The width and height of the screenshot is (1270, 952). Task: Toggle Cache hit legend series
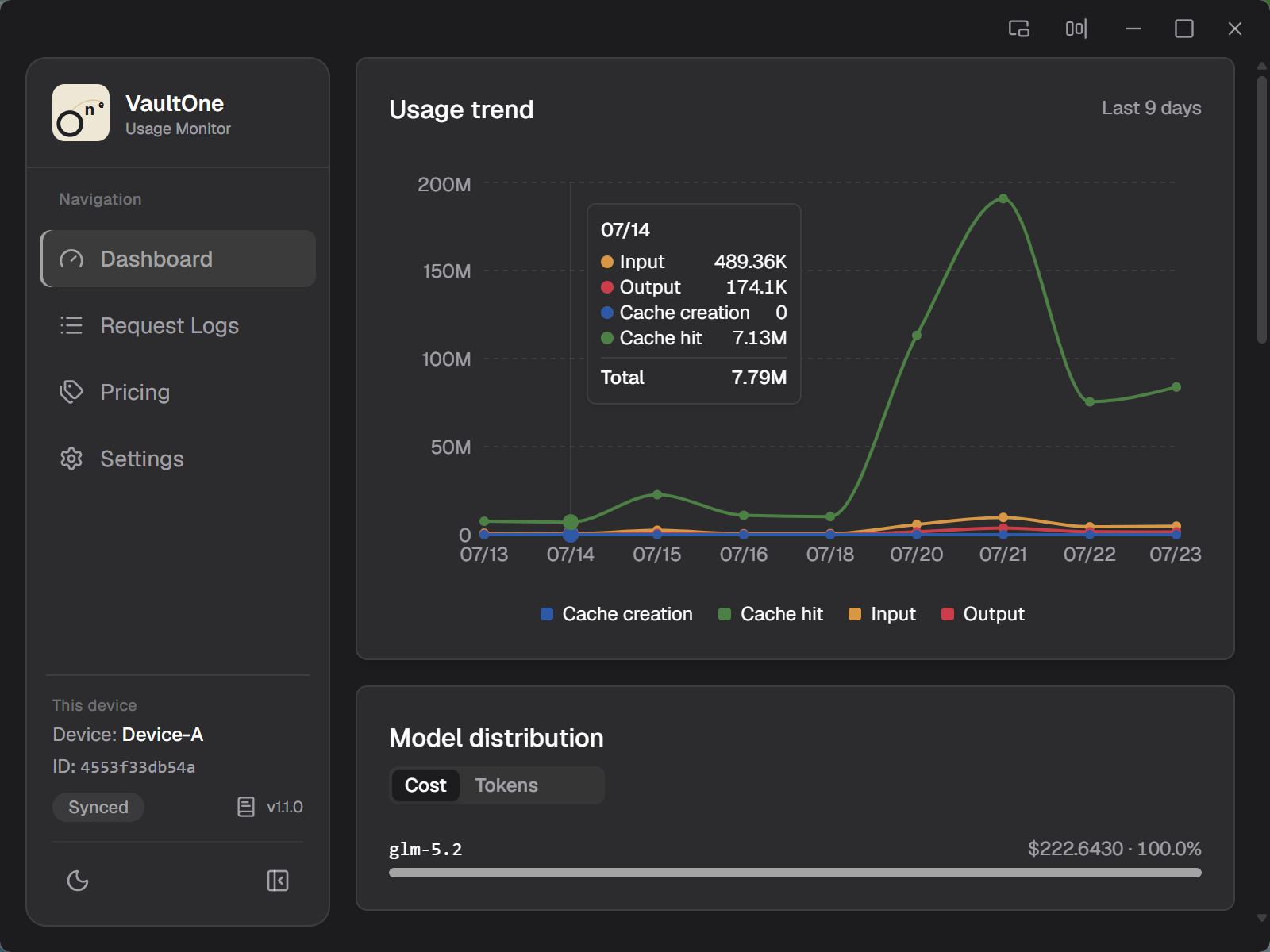tap(771, 614)
